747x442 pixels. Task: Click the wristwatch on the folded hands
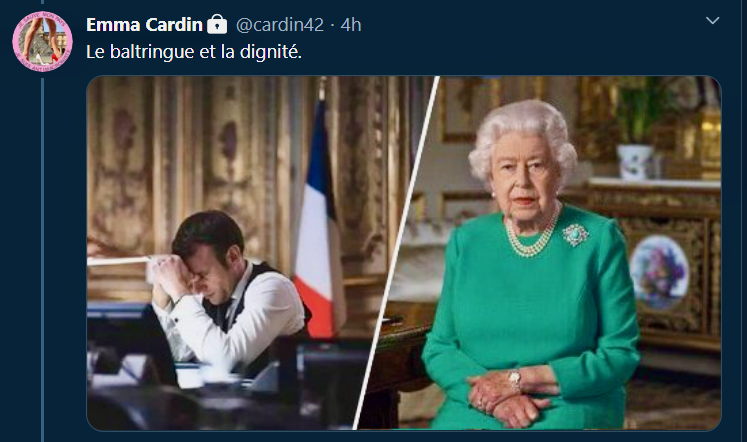(514, 380)
